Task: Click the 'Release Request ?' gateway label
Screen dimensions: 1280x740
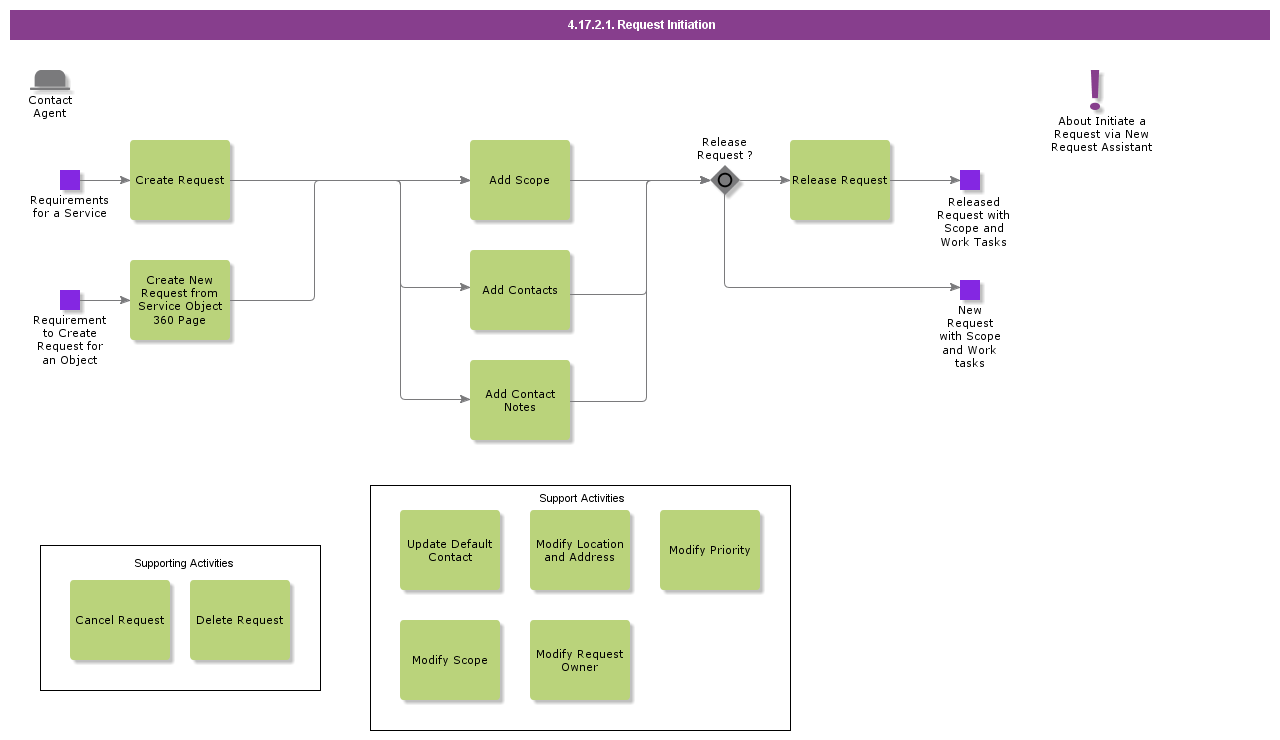Action: pyautogui.click(x=725, y=149)
